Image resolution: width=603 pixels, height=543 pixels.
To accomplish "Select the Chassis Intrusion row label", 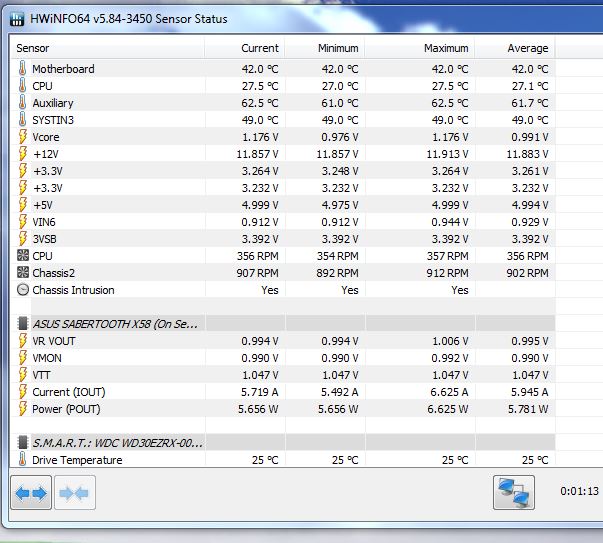I will [73, 290].
